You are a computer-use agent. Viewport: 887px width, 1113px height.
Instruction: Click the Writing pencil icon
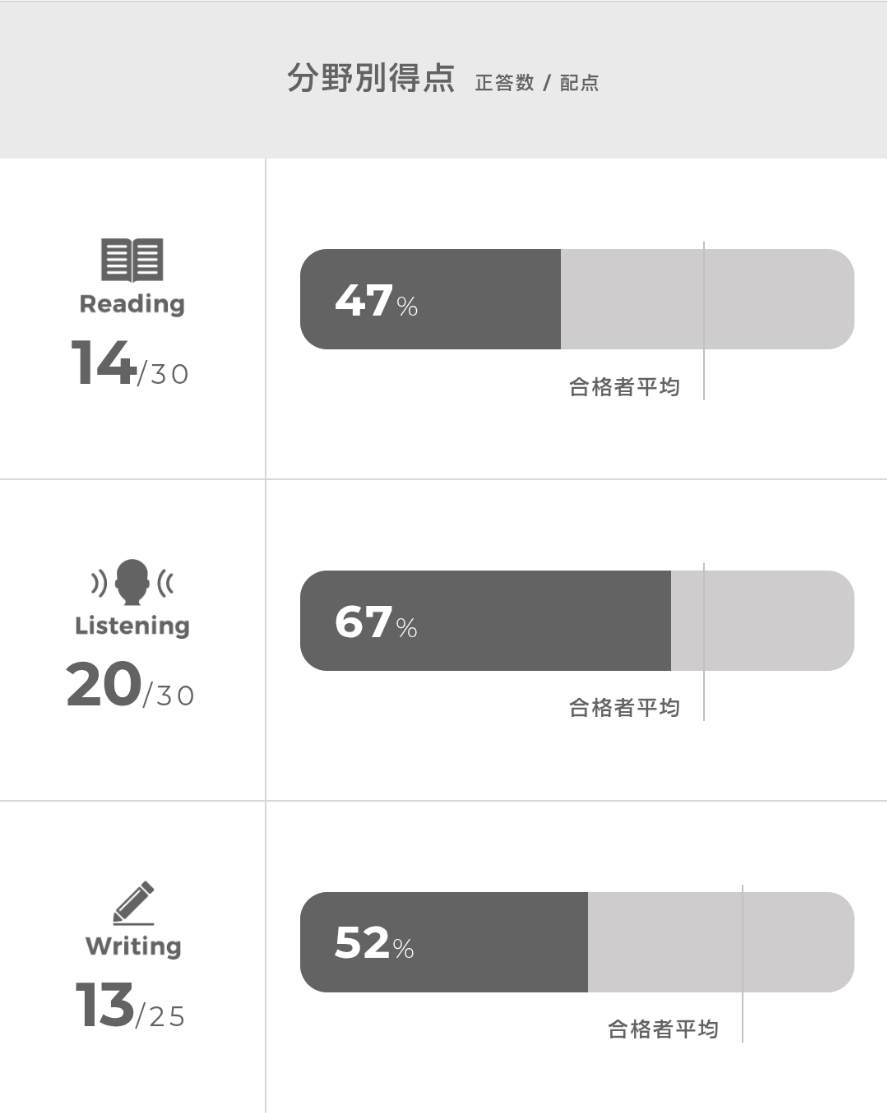tap(133, 903)
